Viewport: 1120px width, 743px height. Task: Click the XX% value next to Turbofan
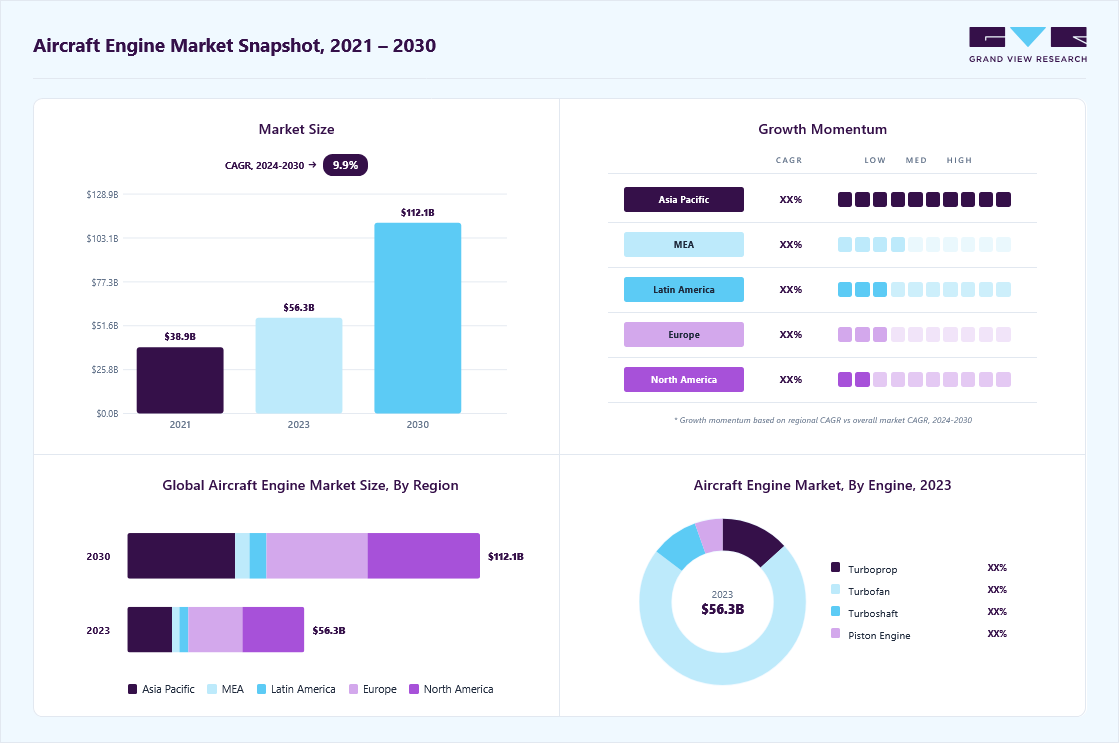tap(997, 590)
